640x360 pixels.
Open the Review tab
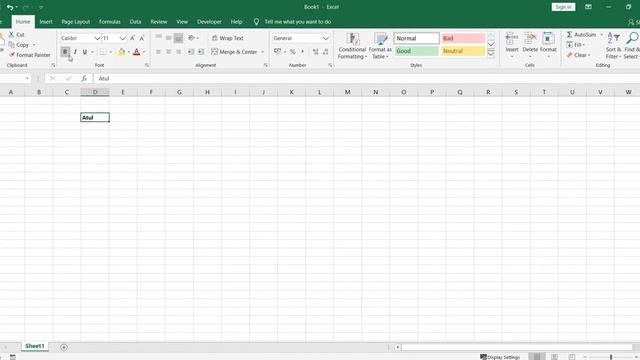(x=159, y=22)
